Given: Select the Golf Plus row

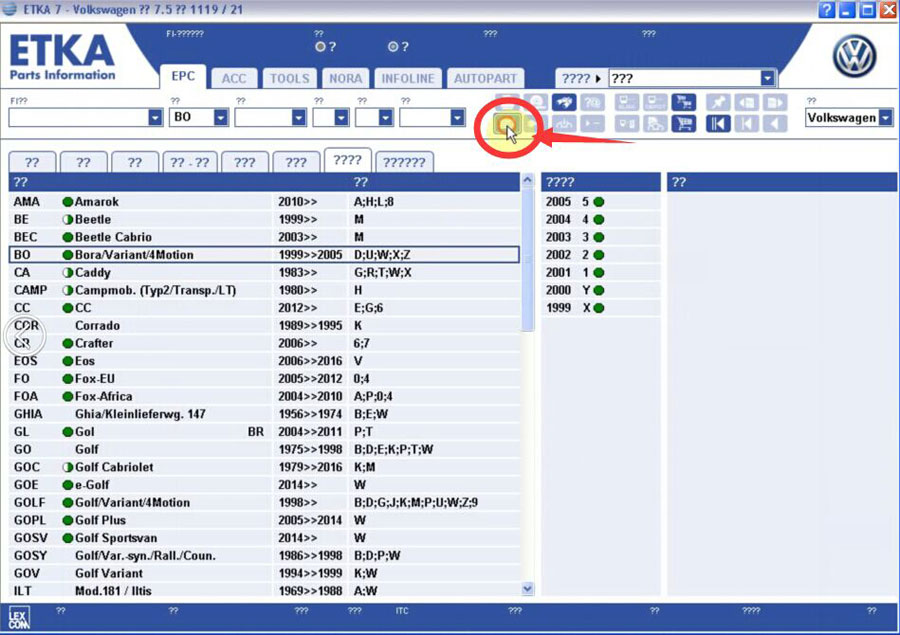Looking at the screenshot, I should point(264,520).
